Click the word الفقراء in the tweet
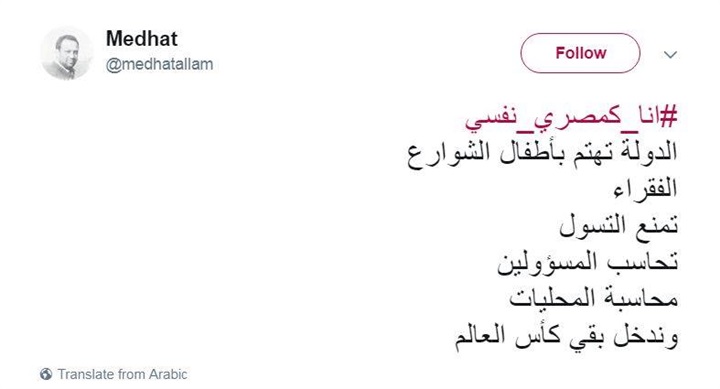Image resolution: width=720 pixels, height=389 pixels. click(x=645, y=188)
